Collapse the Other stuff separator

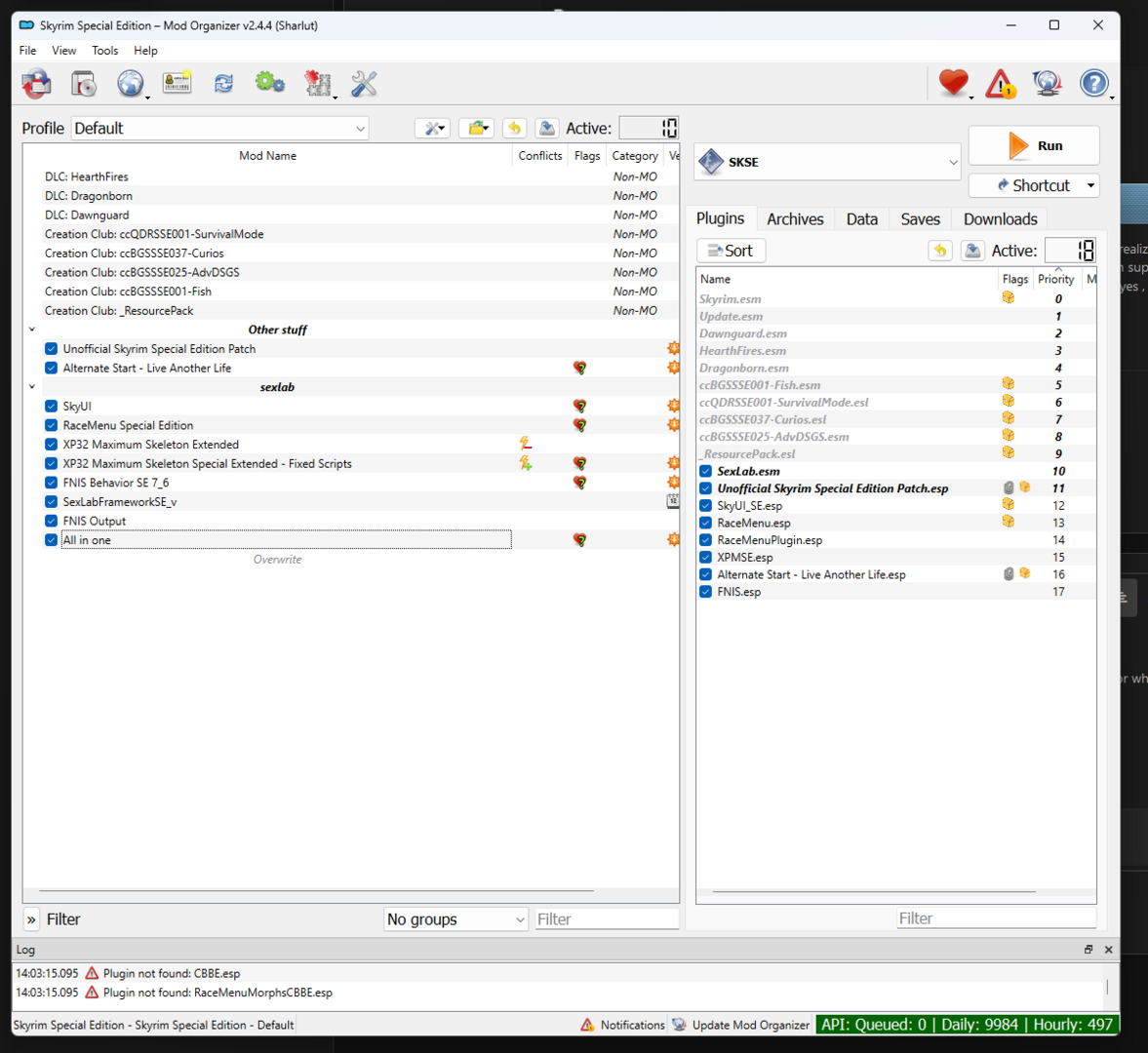32,330
